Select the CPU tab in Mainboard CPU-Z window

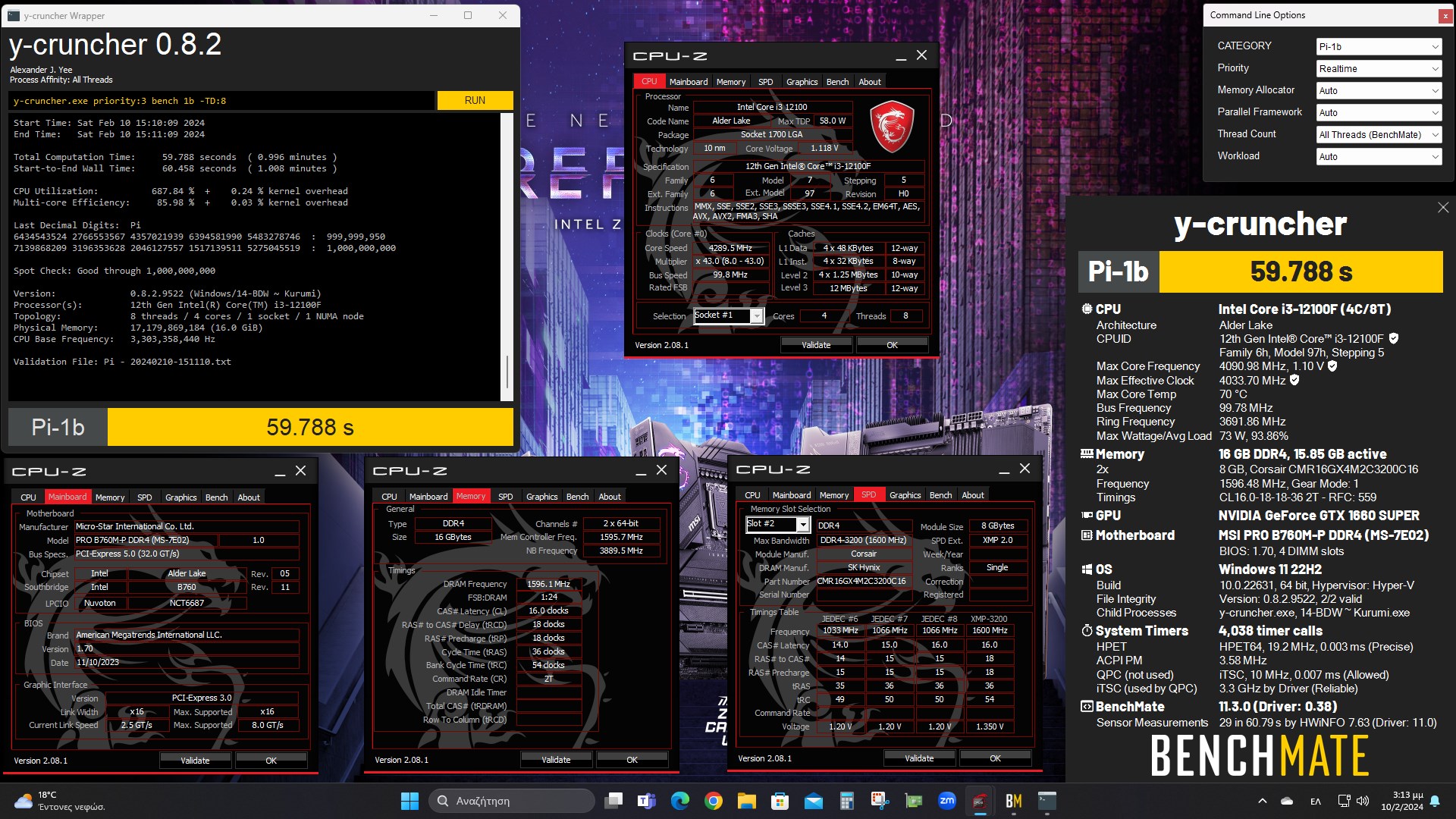click(28, 497)
